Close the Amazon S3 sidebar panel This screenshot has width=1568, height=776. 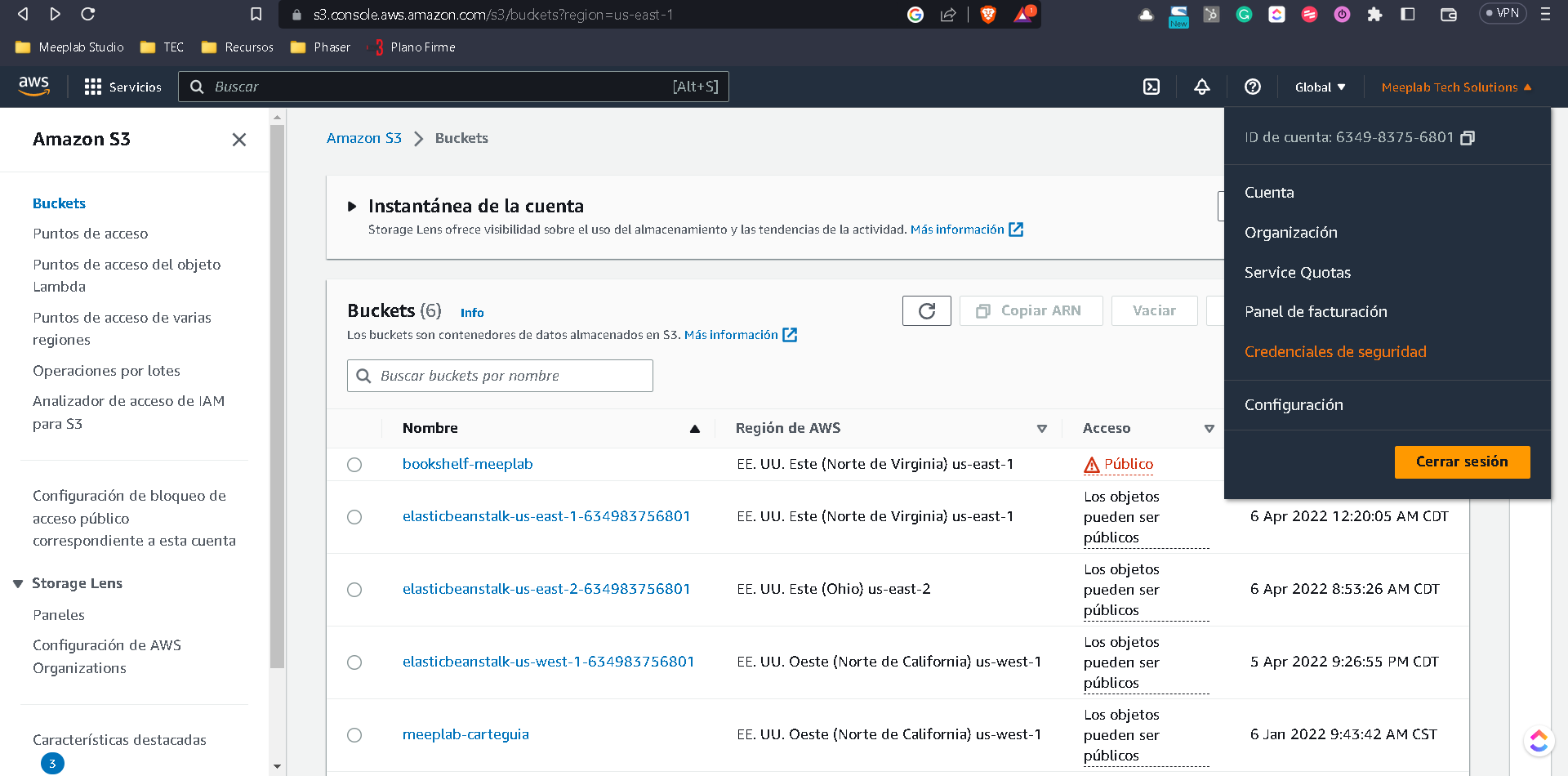(239, 140)
